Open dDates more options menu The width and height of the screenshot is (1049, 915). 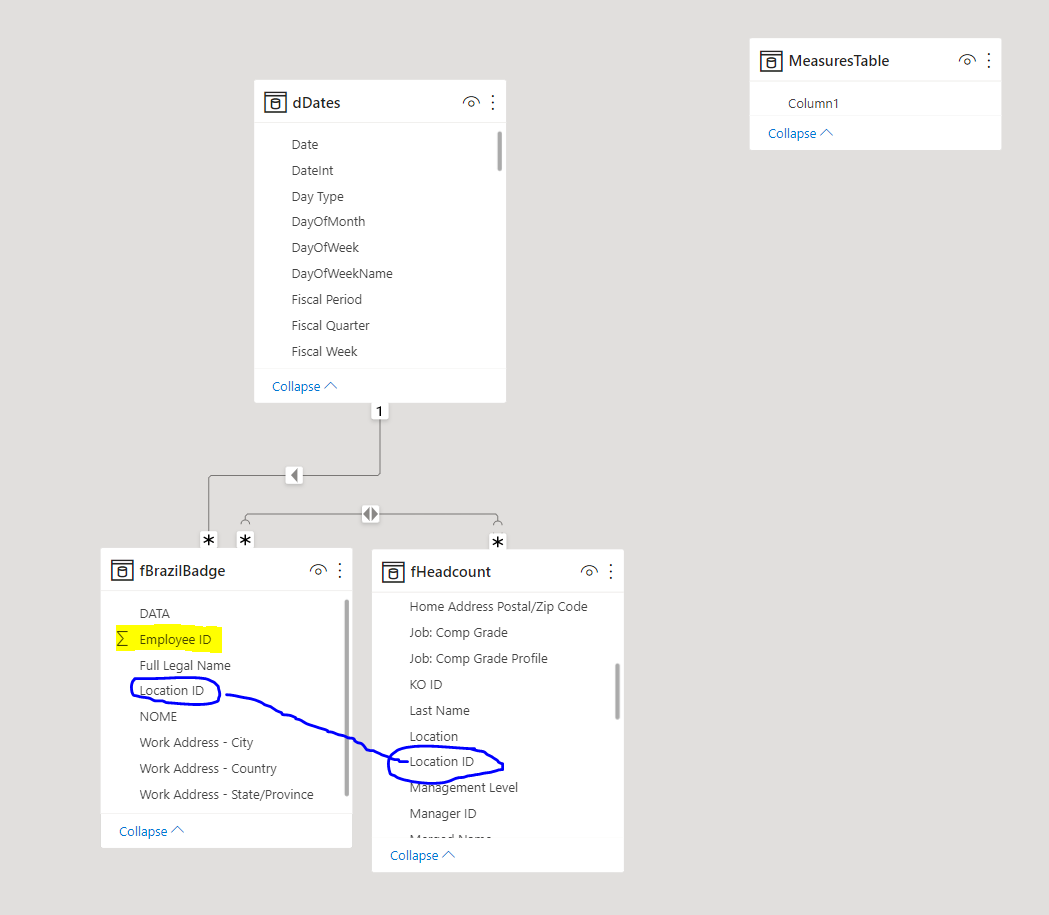(x=493, y=102)
